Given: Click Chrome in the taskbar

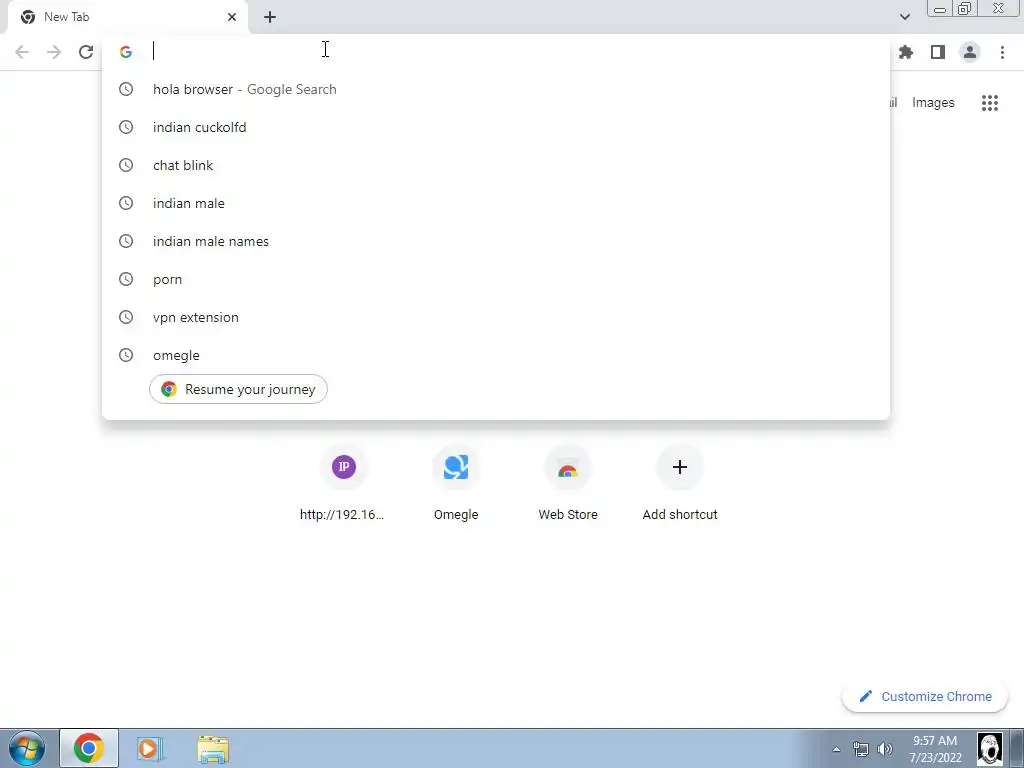Looking at the screenshot, I should click(x=89, y=748).
